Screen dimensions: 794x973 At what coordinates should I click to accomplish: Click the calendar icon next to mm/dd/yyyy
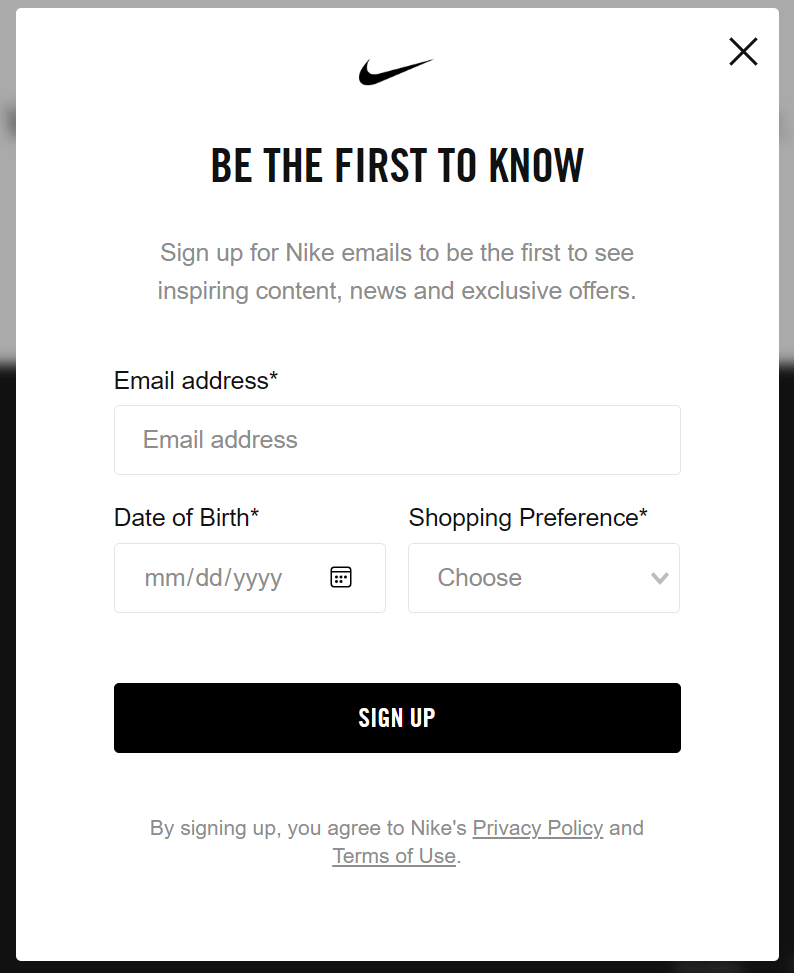point(340,577)
